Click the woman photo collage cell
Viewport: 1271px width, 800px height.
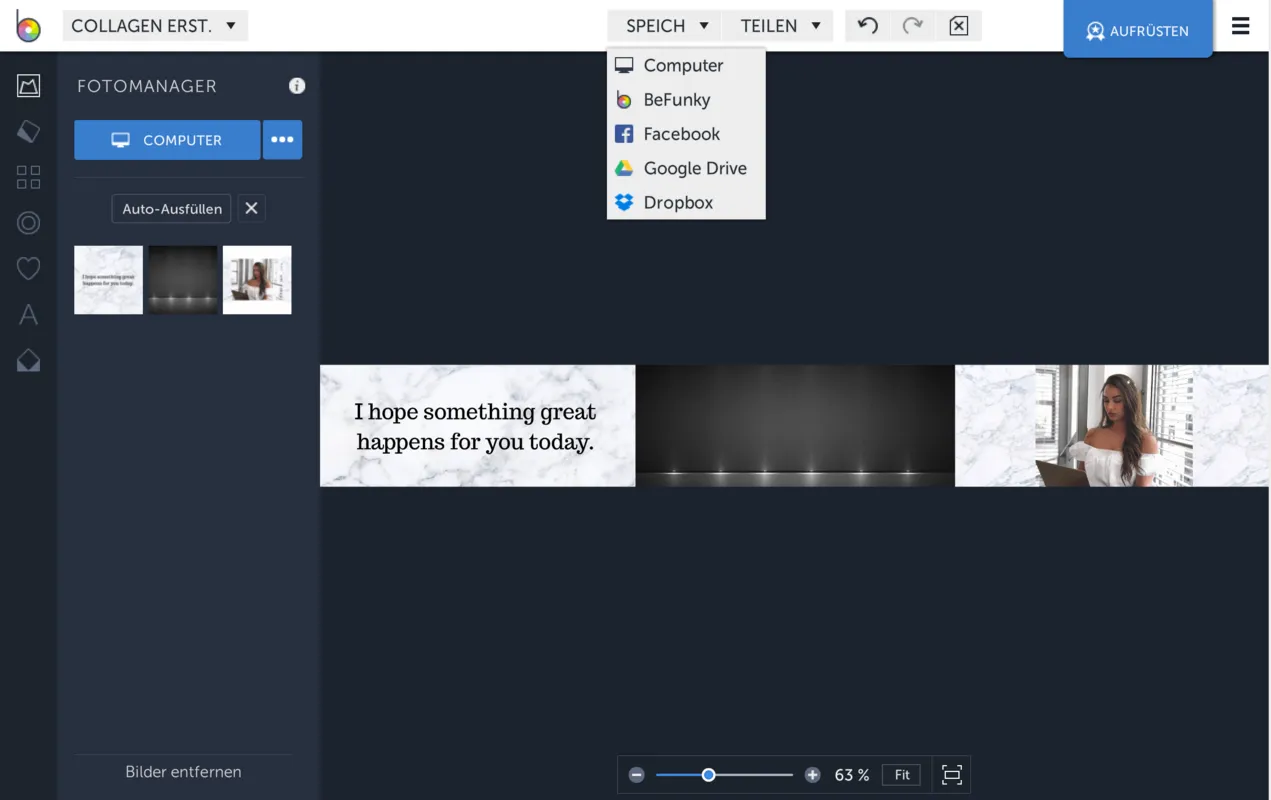[x=1112, y=426]
